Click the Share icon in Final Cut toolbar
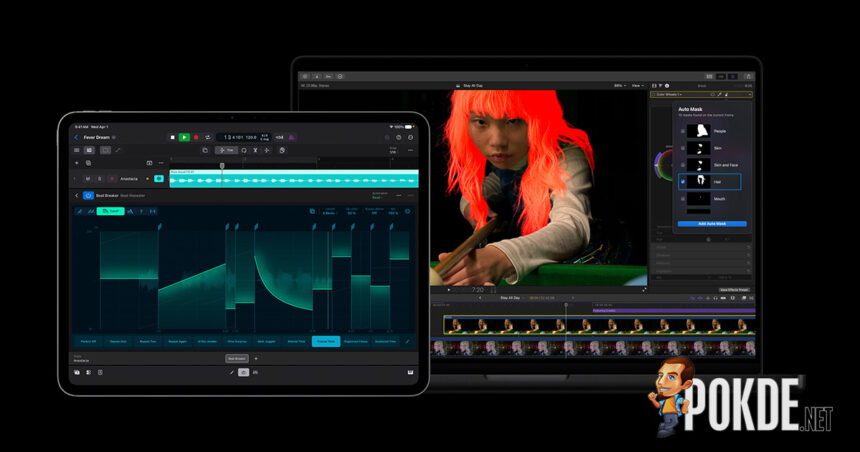 pyautogui.click(x=748, y=76)
